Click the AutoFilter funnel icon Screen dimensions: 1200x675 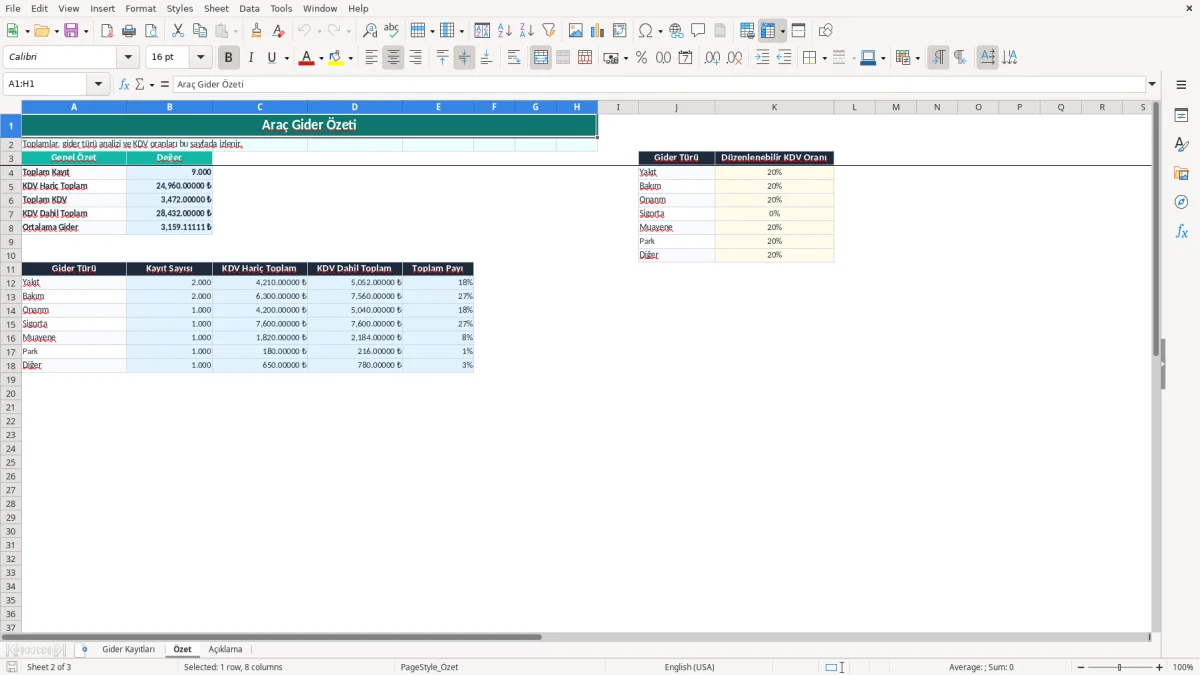click(549, 31)
